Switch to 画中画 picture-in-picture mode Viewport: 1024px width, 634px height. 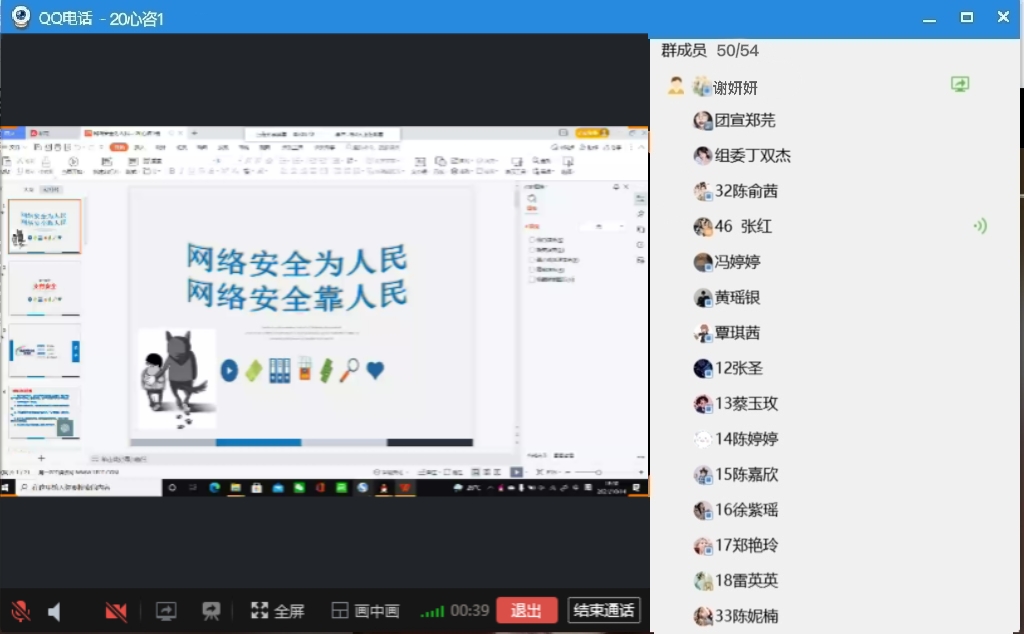[x=365, y=611]
